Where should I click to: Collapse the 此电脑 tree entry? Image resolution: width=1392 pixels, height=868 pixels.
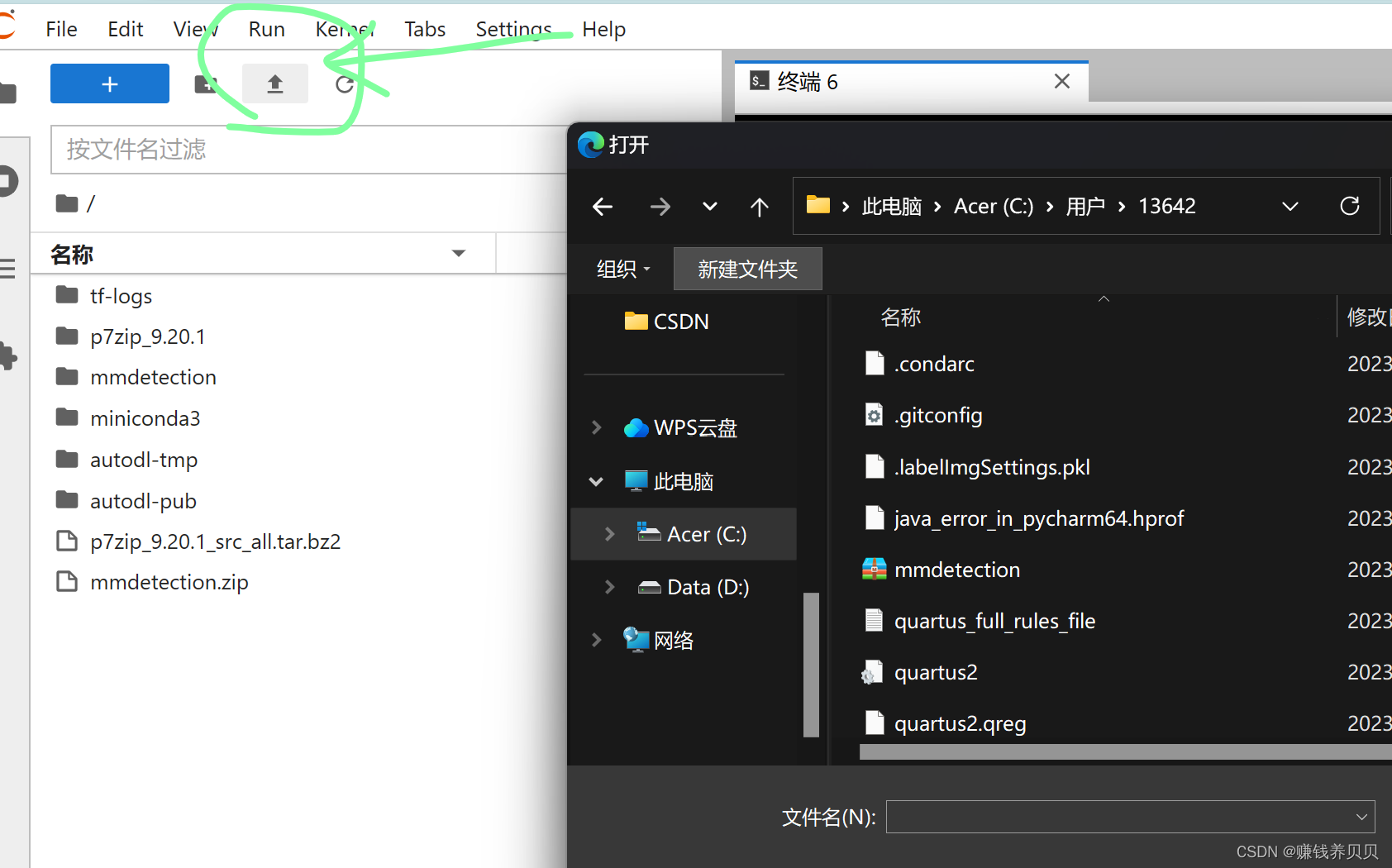(597, 481)
